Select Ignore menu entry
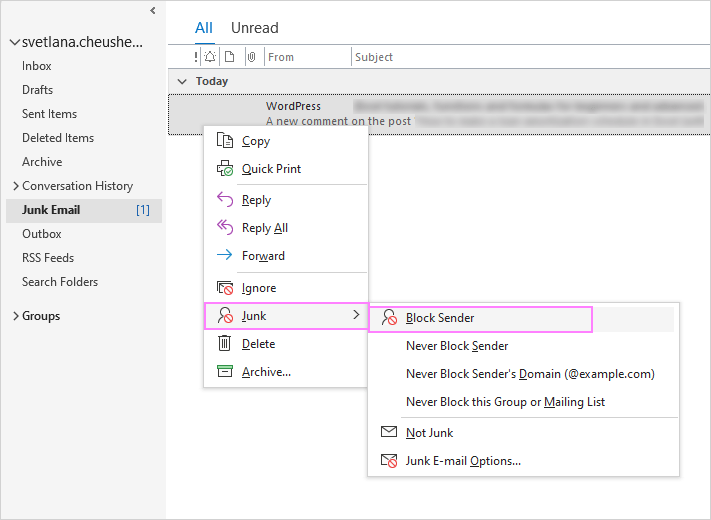The image size is (711, 520). click(286, 287)
